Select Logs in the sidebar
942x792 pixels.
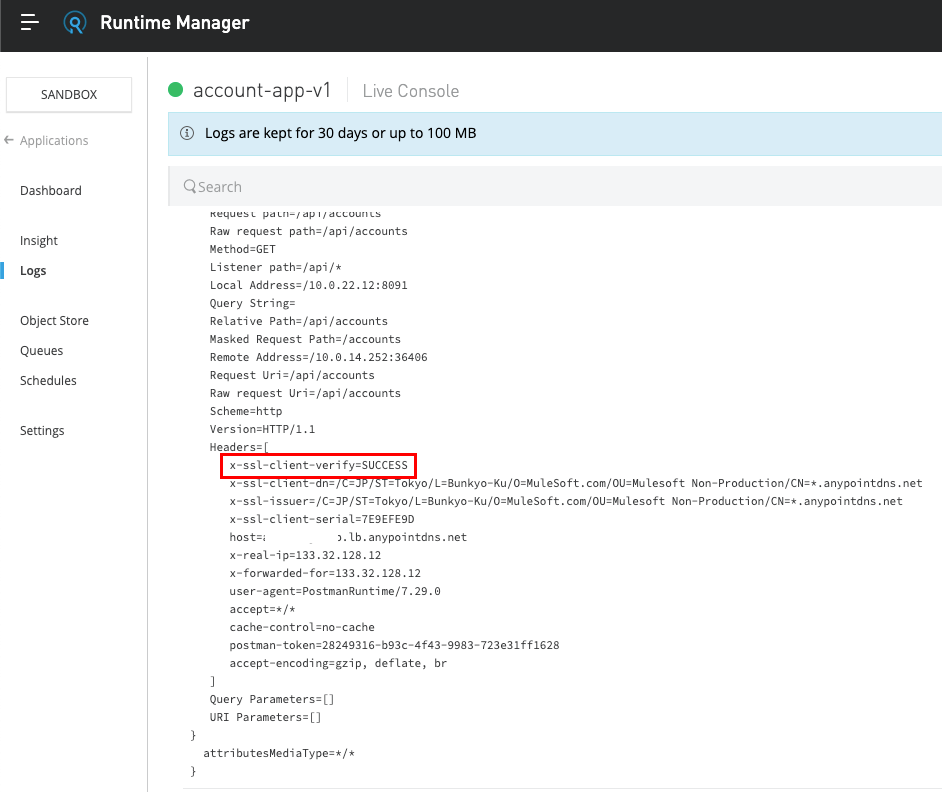tap(33, 271)
